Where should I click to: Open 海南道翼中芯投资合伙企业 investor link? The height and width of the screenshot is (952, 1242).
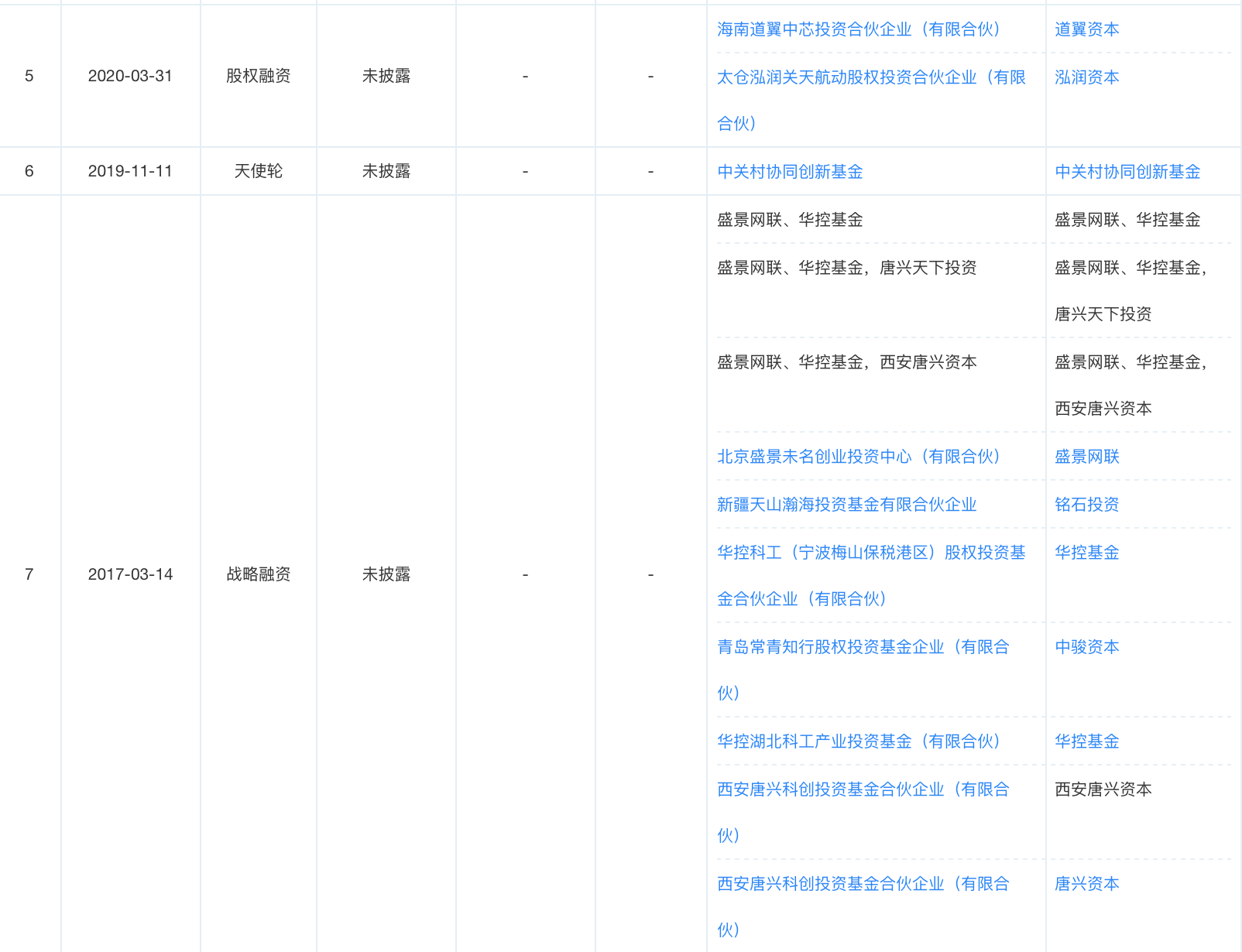coord(858,29)
